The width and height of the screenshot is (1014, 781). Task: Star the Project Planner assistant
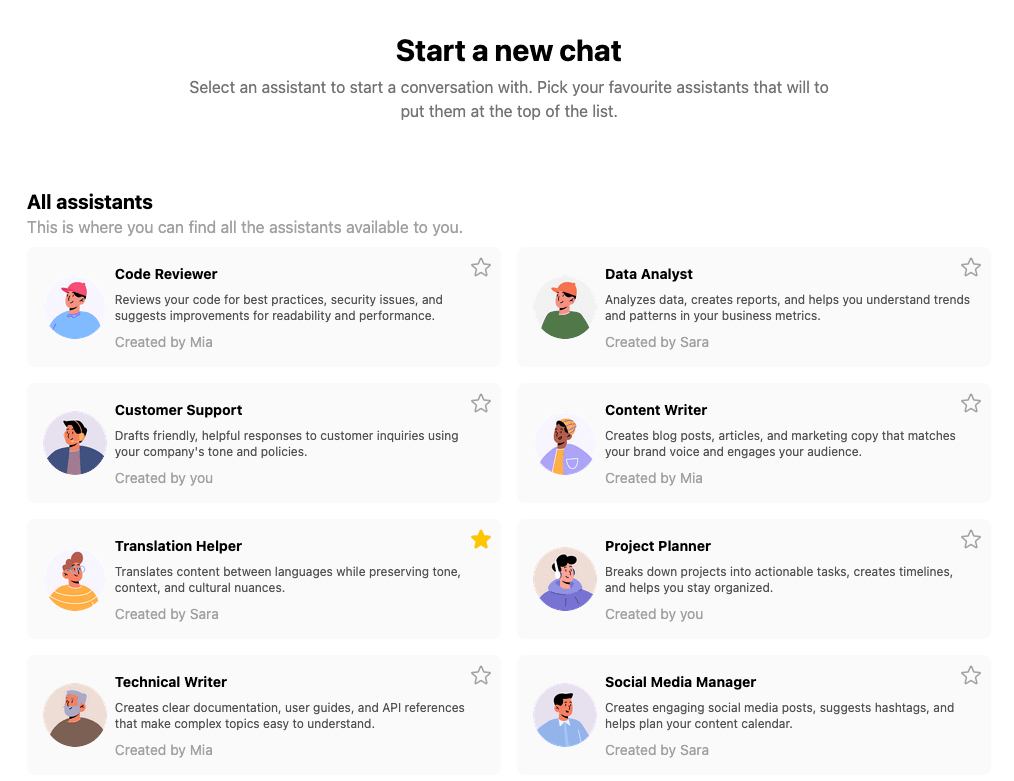(971, 539)
